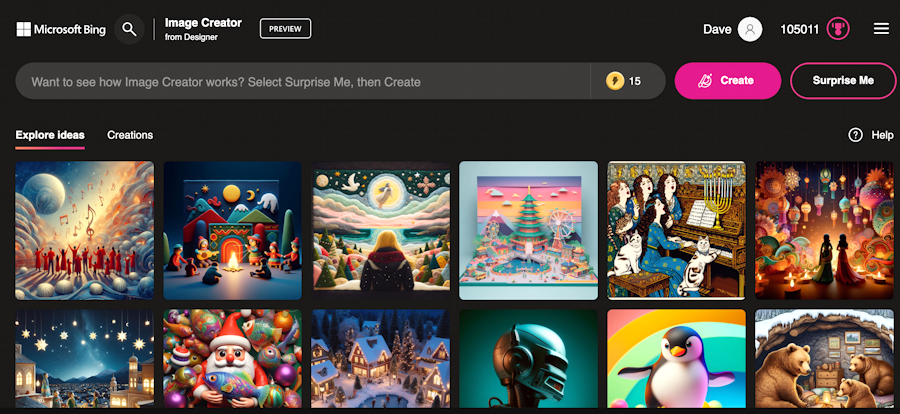Click the lightning boost coin icon
Screen dimensions: 900x414
point(615,81)
